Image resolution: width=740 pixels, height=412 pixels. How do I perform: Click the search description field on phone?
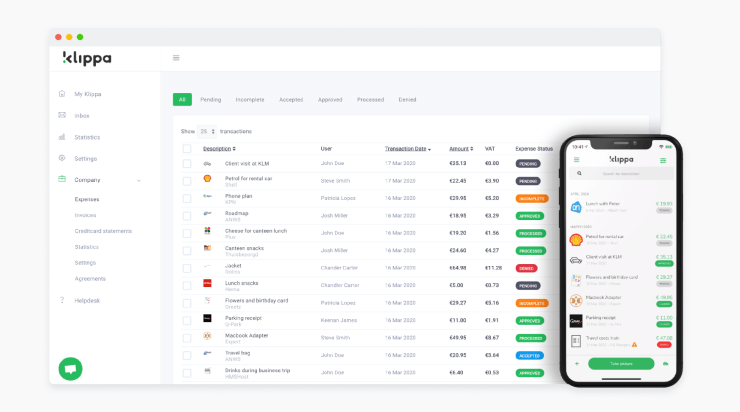coord(621,174)
